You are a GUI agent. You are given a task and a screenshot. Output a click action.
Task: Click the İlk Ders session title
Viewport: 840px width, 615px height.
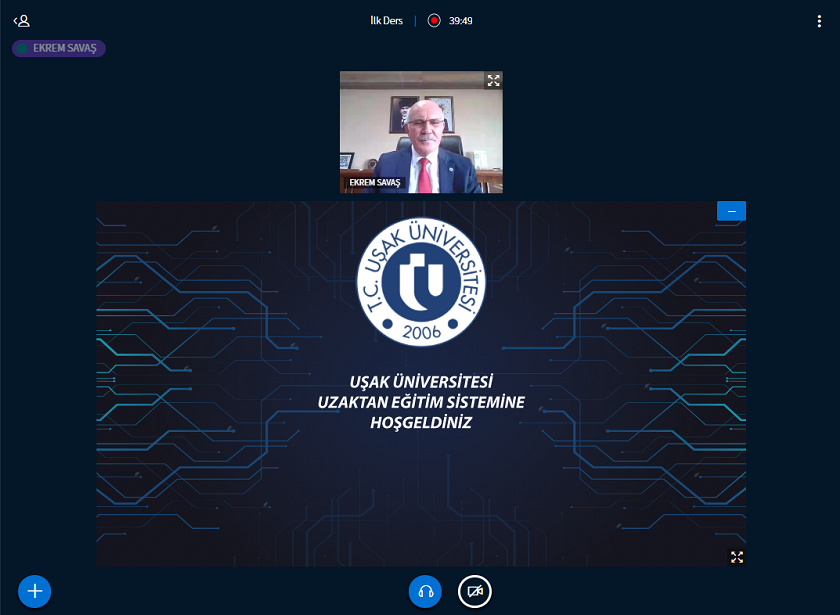[386, 20]
